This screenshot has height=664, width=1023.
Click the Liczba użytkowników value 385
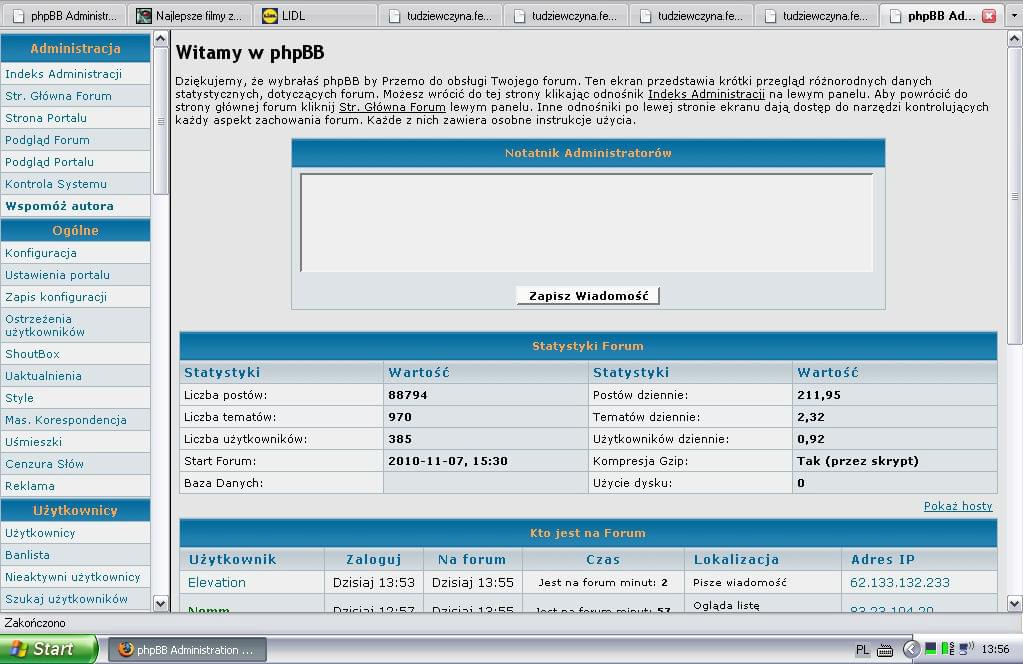click(400, 440)
